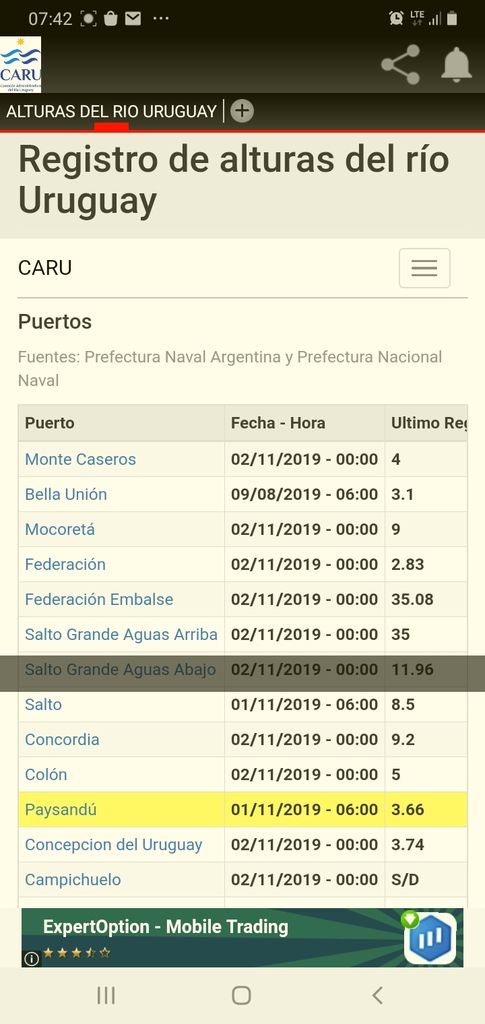Open notifications via the bell icon
Image resolution: width=485 pixels, height=1024 pixels.
coord(456,65)
